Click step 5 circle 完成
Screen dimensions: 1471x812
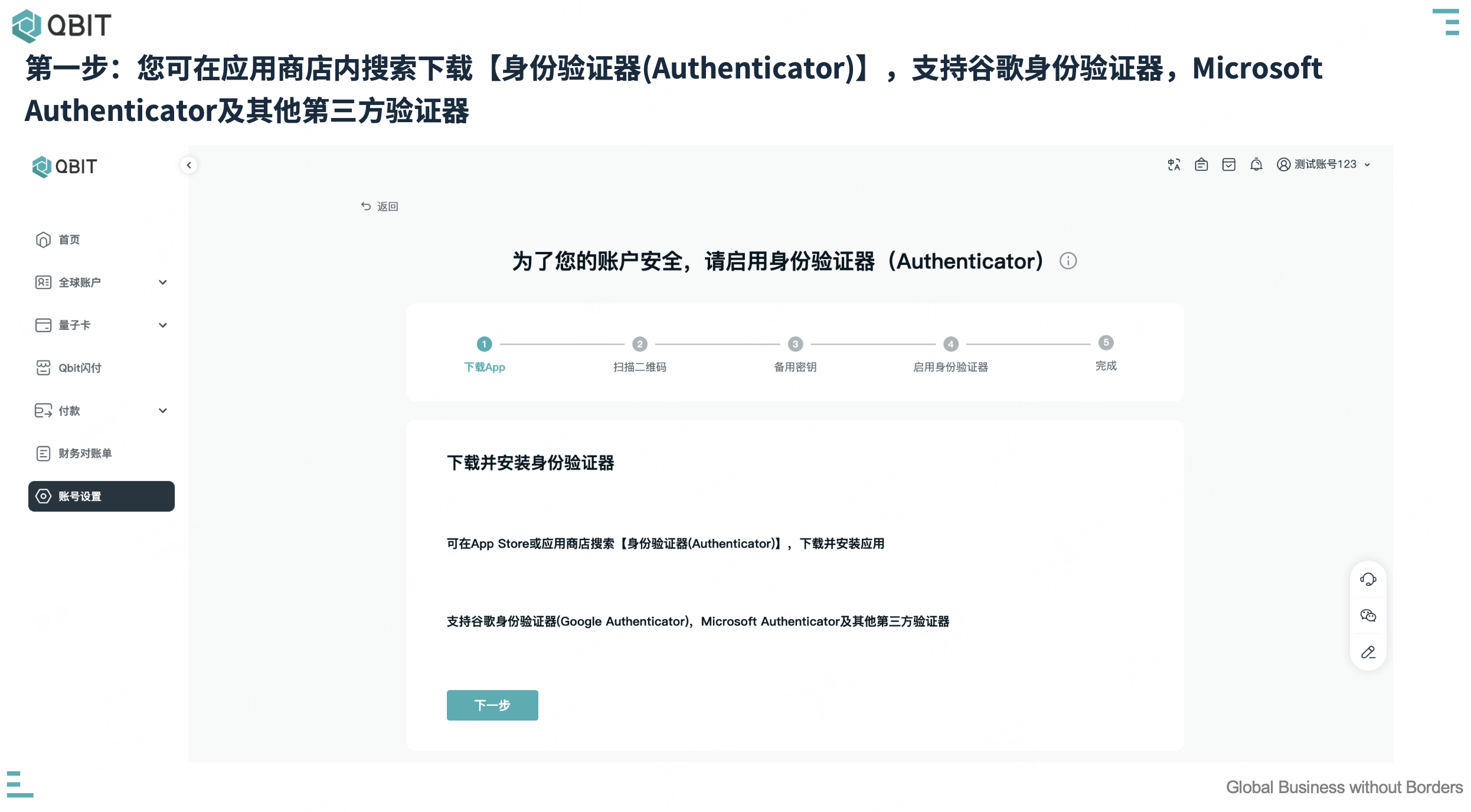click(1106, 343)
